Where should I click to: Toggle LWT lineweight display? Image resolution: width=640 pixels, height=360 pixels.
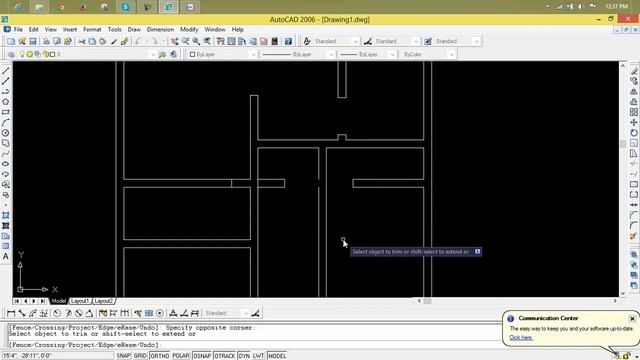pyautogui.click(x=258, y=356)
